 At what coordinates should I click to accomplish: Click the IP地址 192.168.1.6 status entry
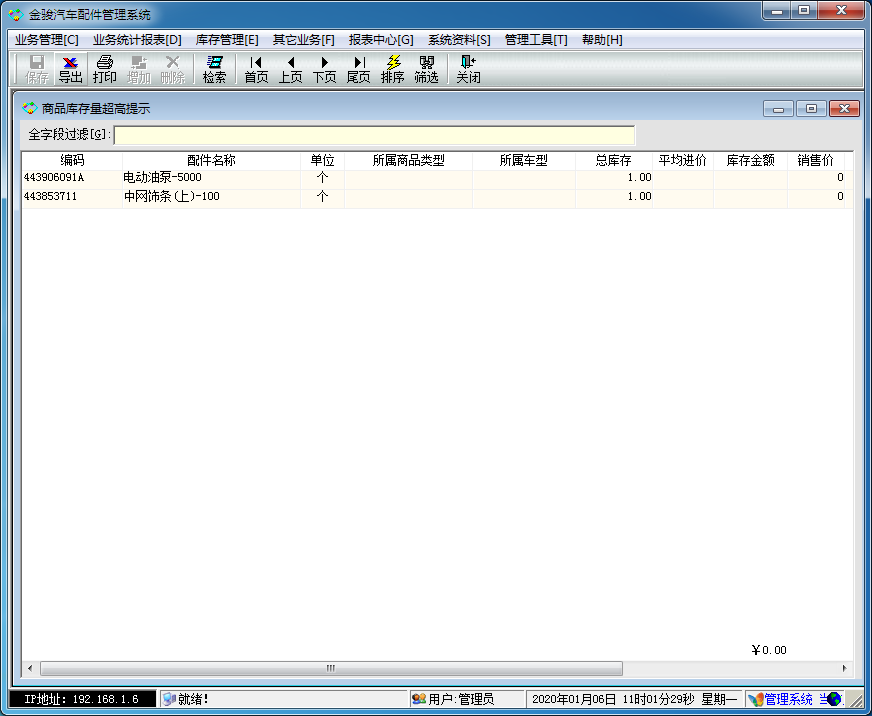(x=82, y=699)
